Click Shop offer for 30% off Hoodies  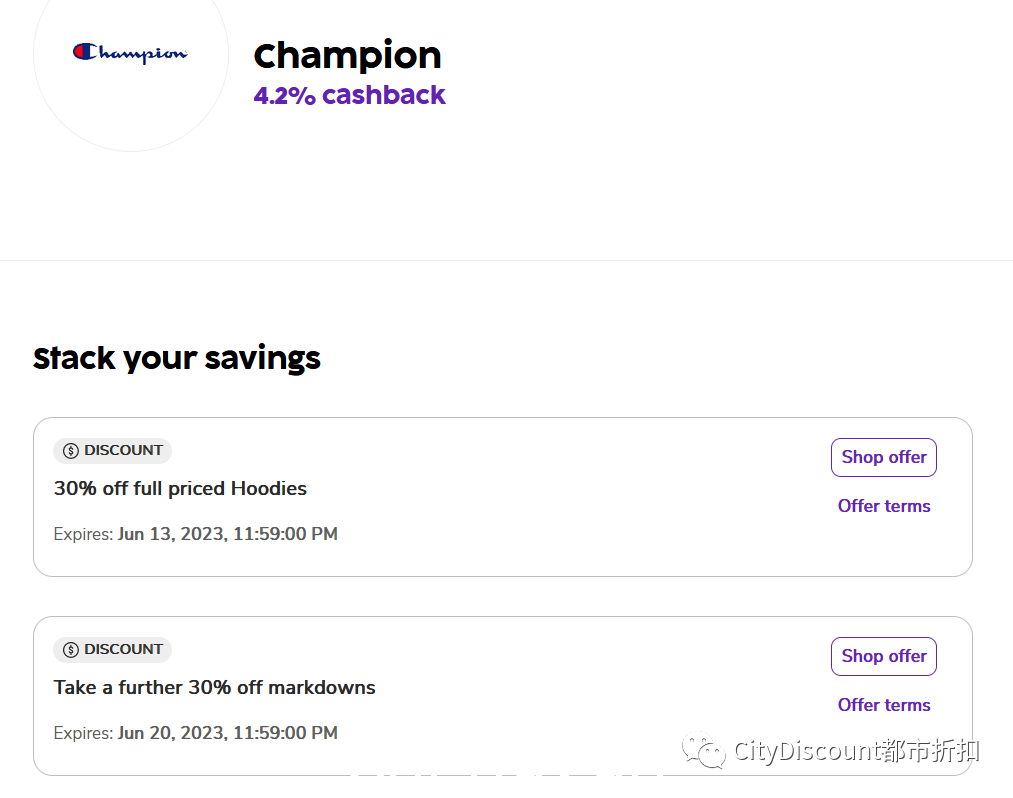click(883, 457)
